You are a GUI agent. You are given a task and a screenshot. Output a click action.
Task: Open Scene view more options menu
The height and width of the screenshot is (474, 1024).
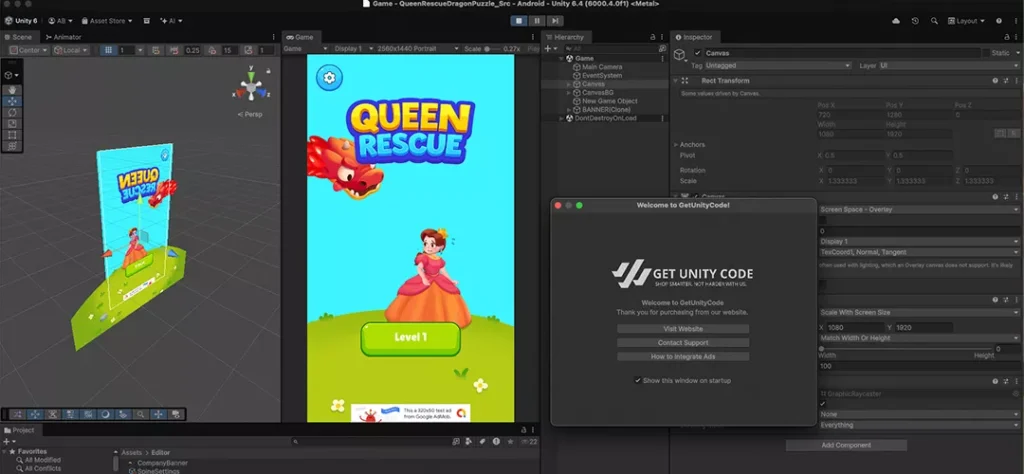click(x=274, y=37)
